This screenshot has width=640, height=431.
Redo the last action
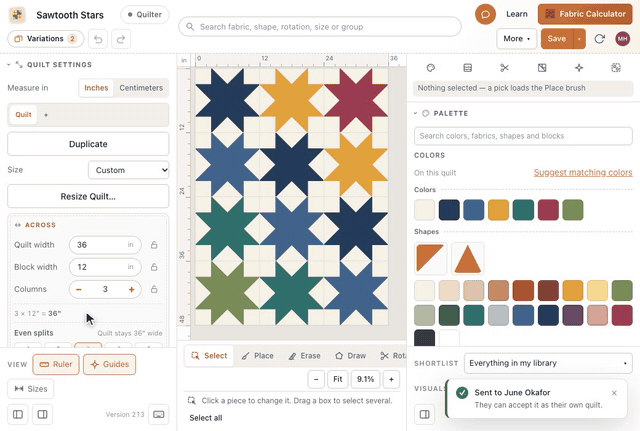click(x=121, y=39)
